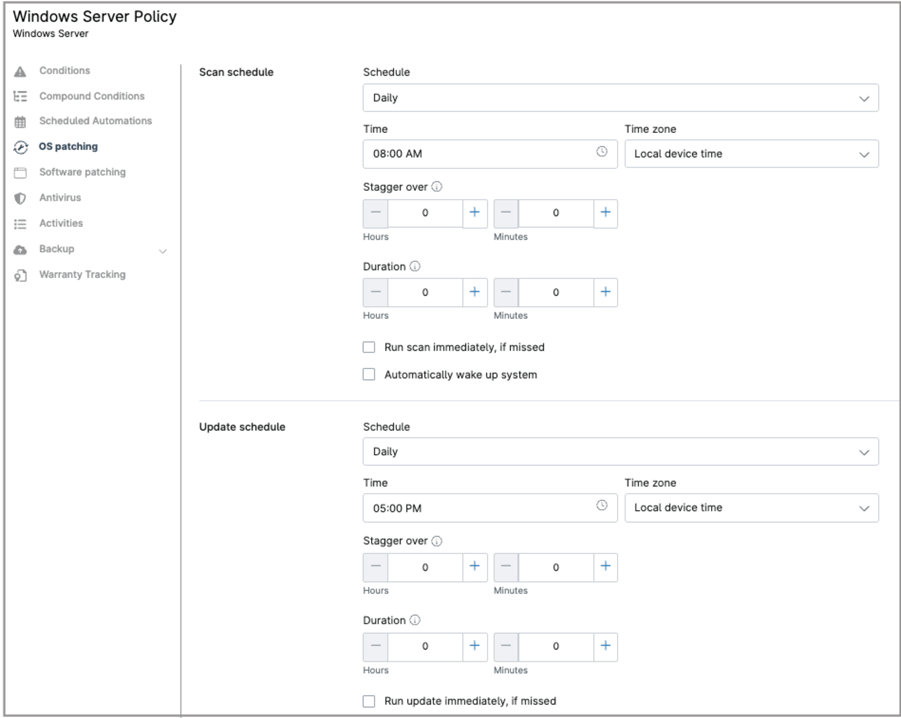901x718 pixels.
Task: Increase Update schedule Stagger over minutes
Action: click(x=605, y=567)
